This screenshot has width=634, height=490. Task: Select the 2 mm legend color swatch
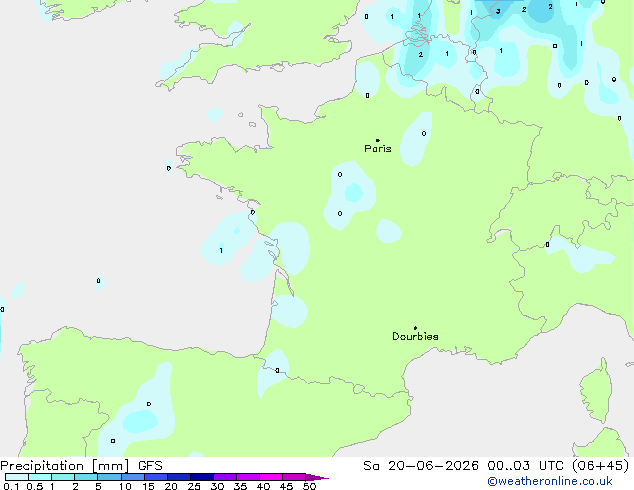(86, 477)
